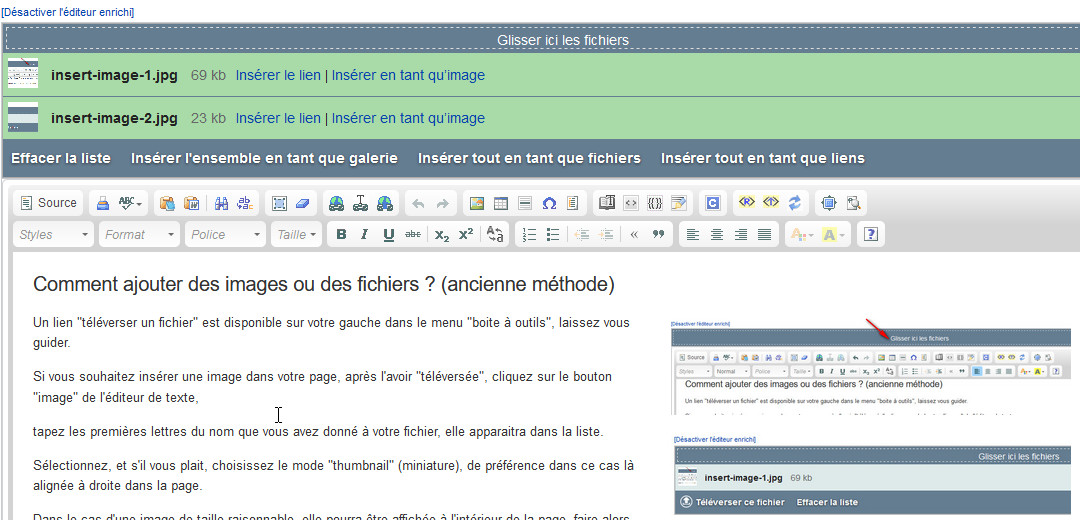This screenshot has width=1080, height=520.
Task: Click 'Effacer la liste' in the upload bar
Action: 61,158
